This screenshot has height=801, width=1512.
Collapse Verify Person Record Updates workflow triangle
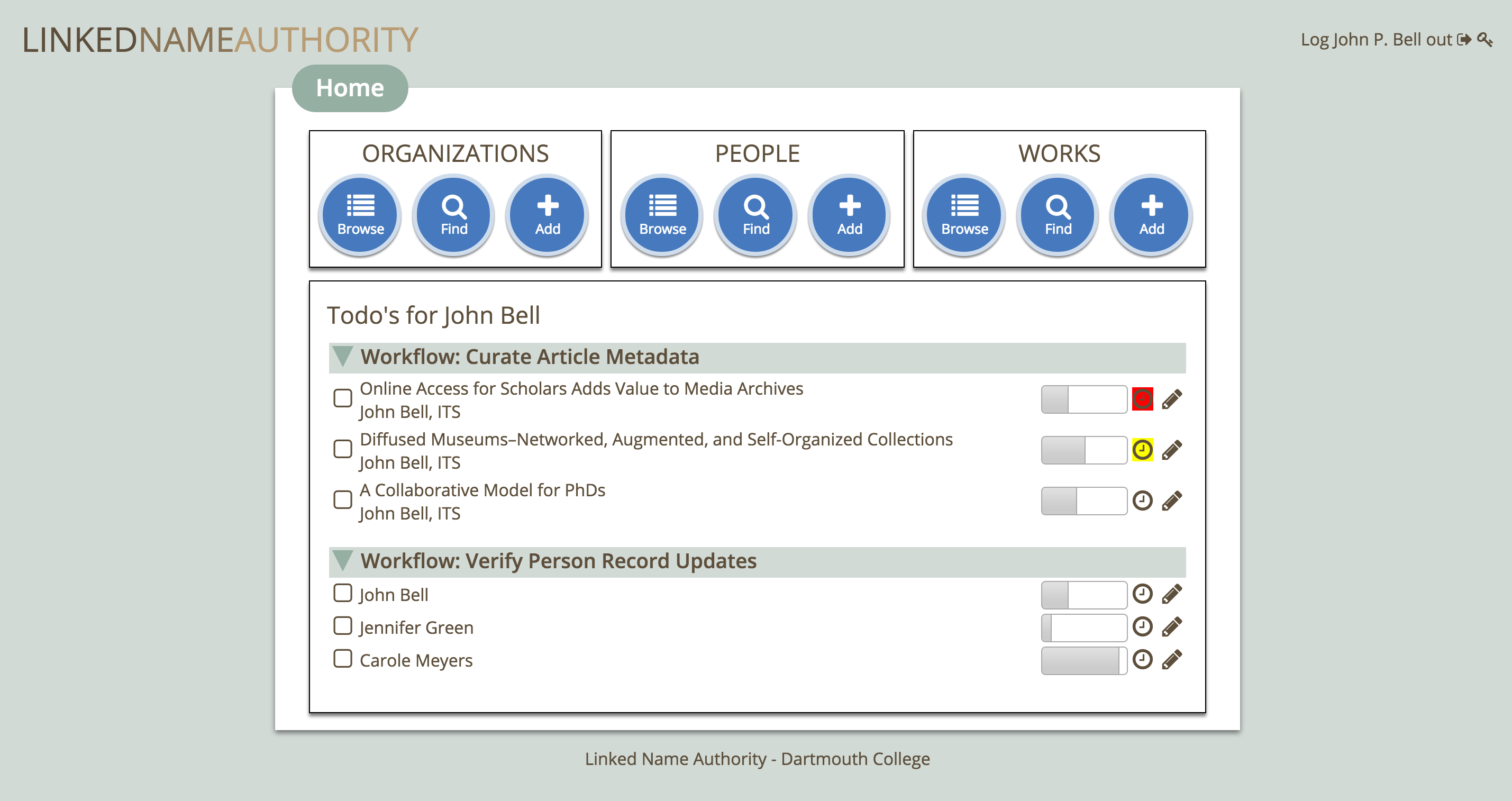pos(343,560)
